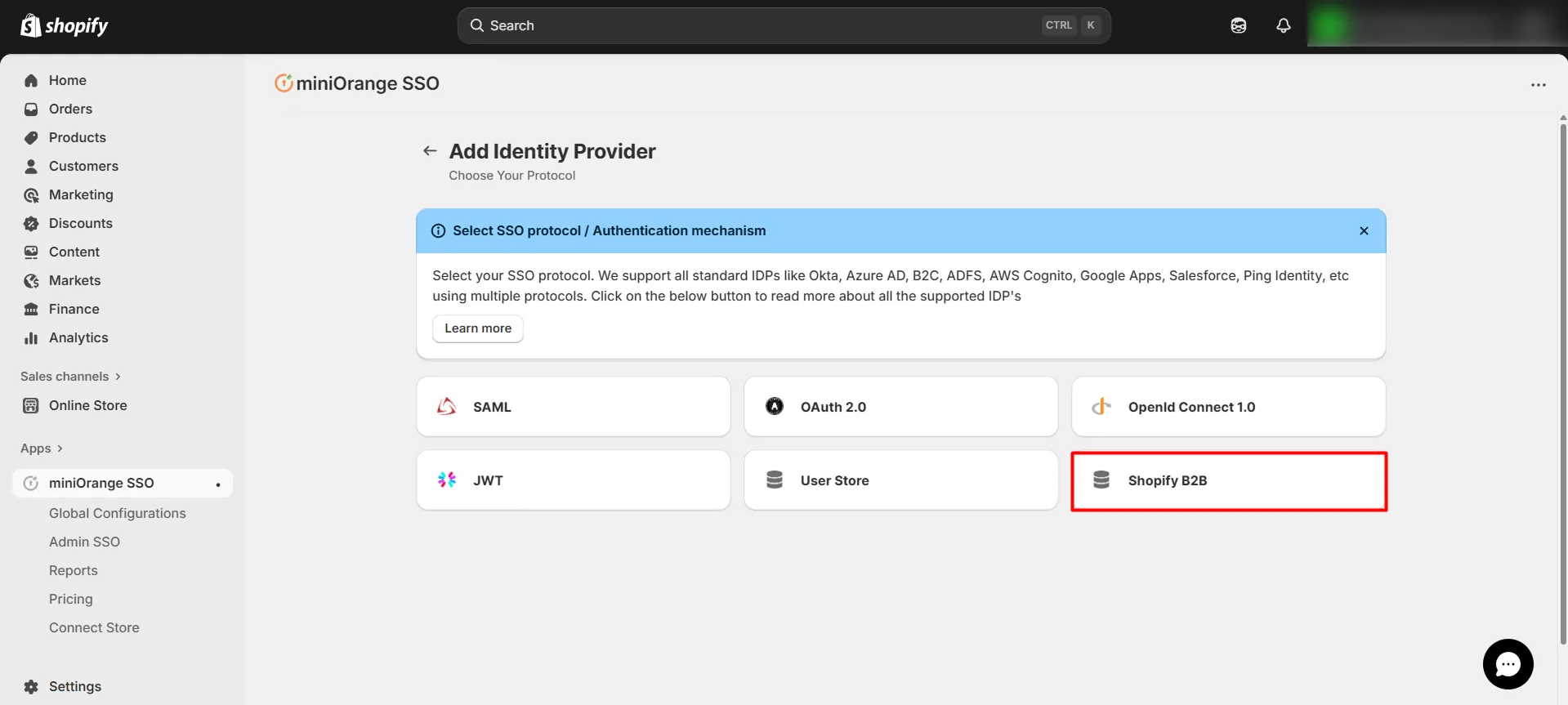
Task: Click the pin dot next to miniOrange SSO
Action: (218, 484)
